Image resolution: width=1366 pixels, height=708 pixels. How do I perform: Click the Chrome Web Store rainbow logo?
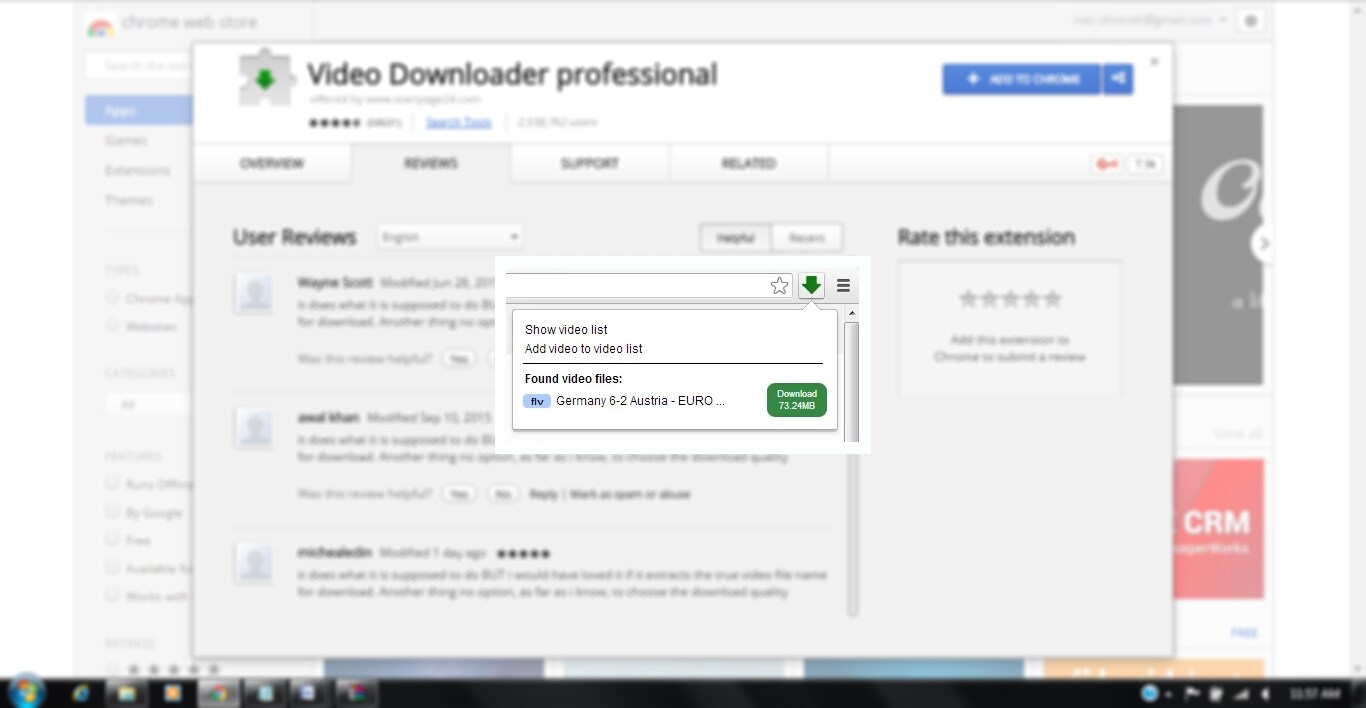tap(100, 24)
